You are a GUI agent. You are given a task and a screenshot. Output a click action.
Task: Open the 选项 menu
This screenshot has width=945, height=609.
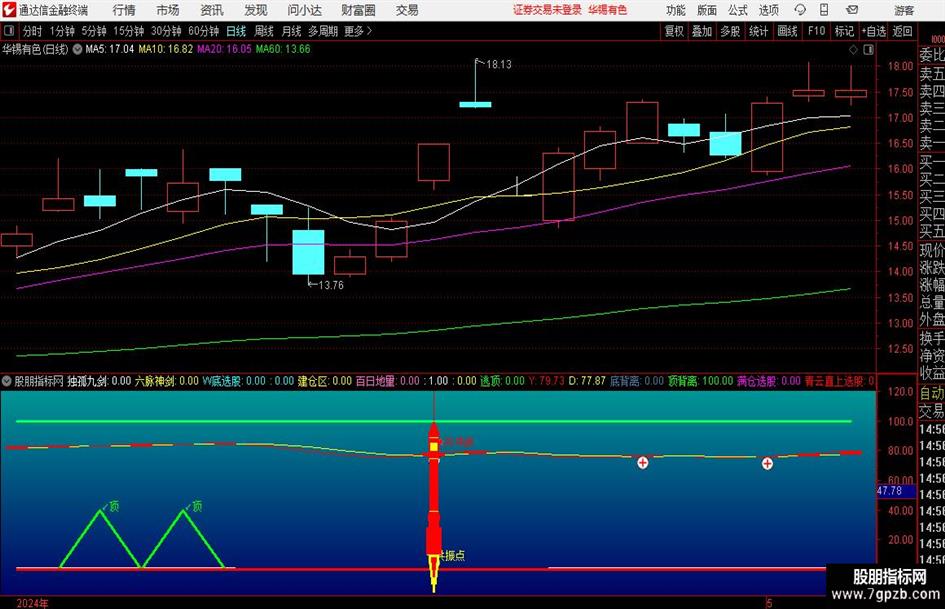pyautogui.click(x=768, y=10)
